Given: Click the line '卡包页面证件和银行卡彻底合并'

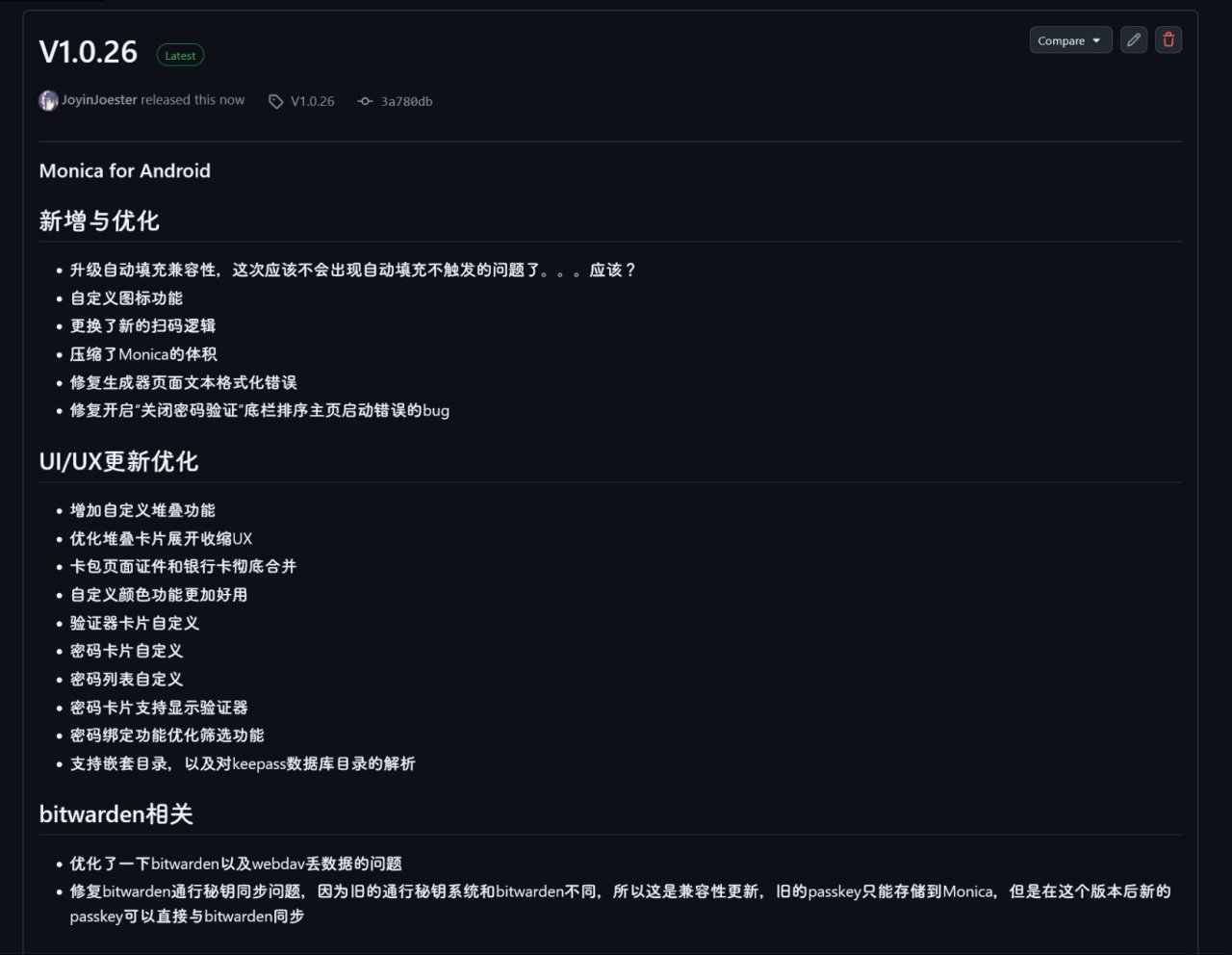Looking at the screenshot, I should [183, 567].
